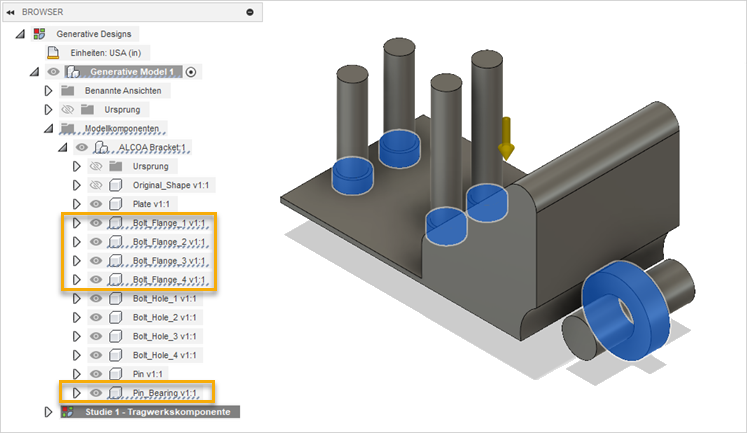This screenshot has height=433, width=747.
Task: Click the Bolt_Hole_2 v1:1 body icon
Action: pyautogui.click(x=115, y=317)
